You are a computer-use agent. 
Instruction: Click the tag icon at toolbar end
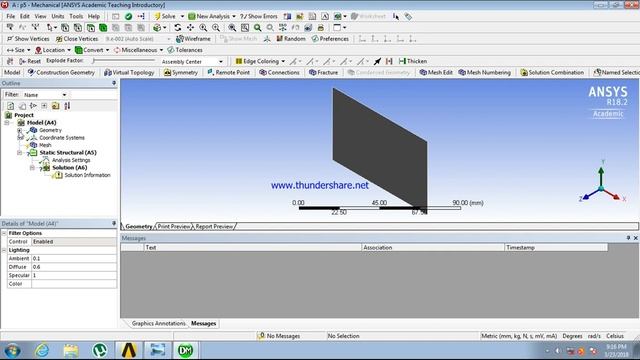point(408,16)
